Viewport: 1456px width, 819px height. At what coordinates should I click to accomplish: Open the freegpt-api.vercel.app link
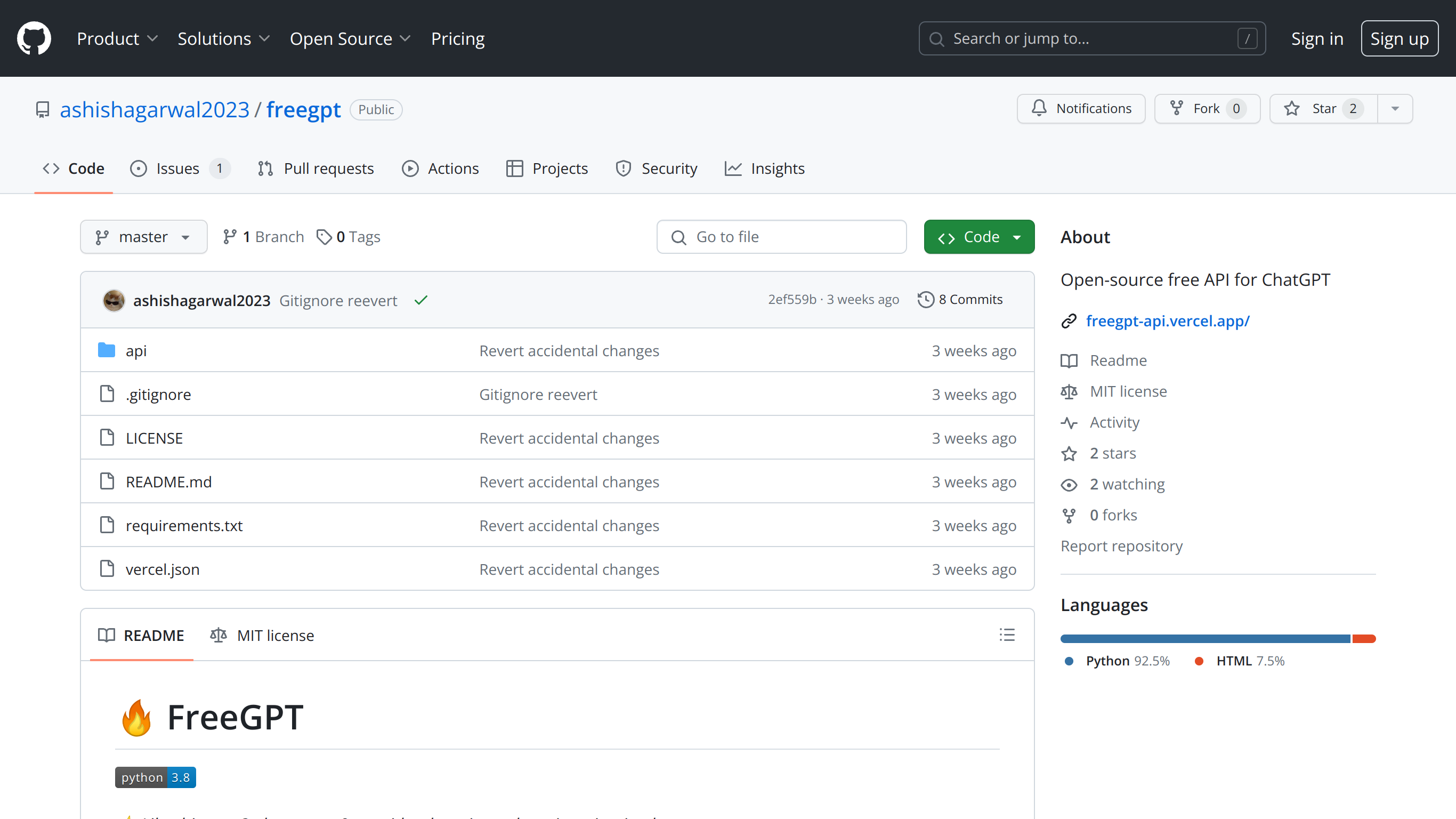click(1168, 322)
